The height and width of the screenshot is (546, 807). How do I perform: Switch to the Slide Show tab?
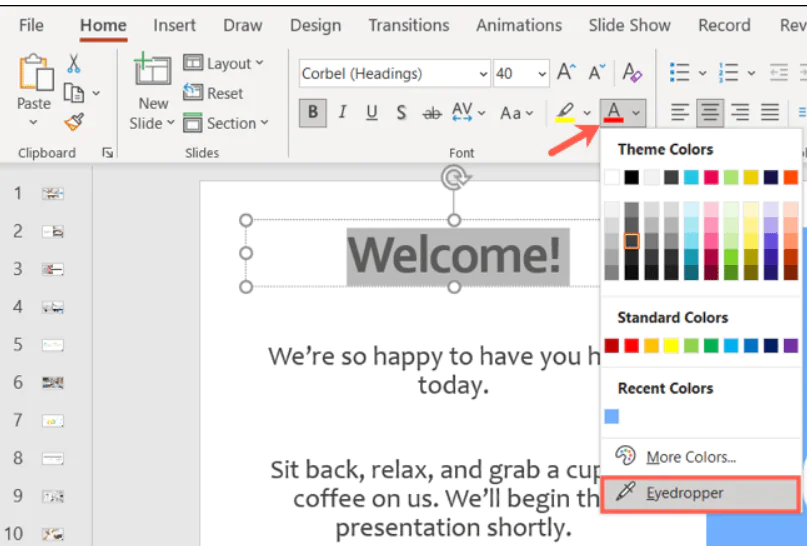tap(629, 25)
